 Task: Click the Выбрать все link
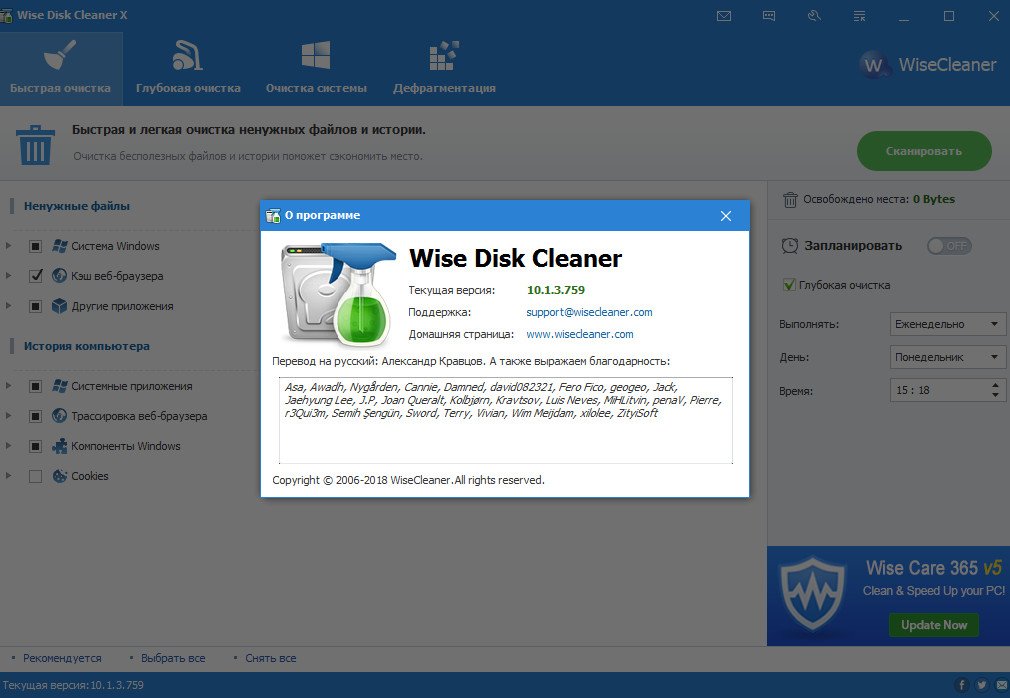[173, 658]
